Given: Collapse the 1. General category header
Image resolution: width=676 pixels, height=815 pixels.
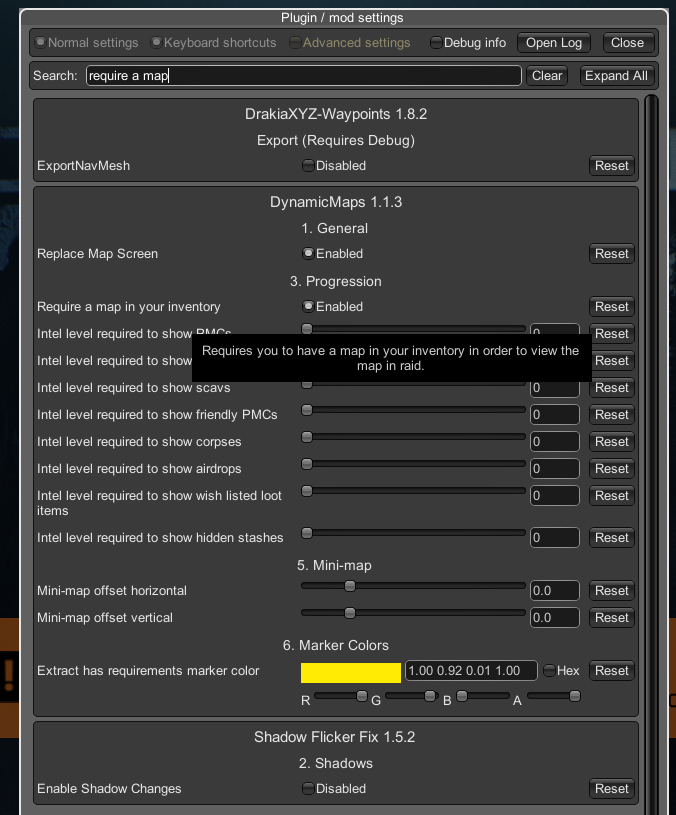Looking at the screenshot, I should point(335,228).
